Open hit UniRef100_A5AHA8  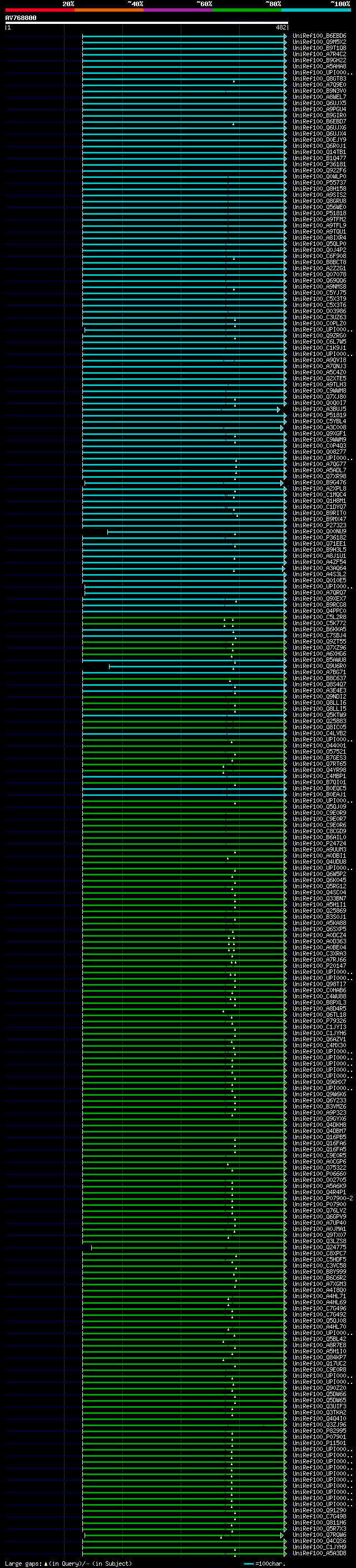point(319,66)
